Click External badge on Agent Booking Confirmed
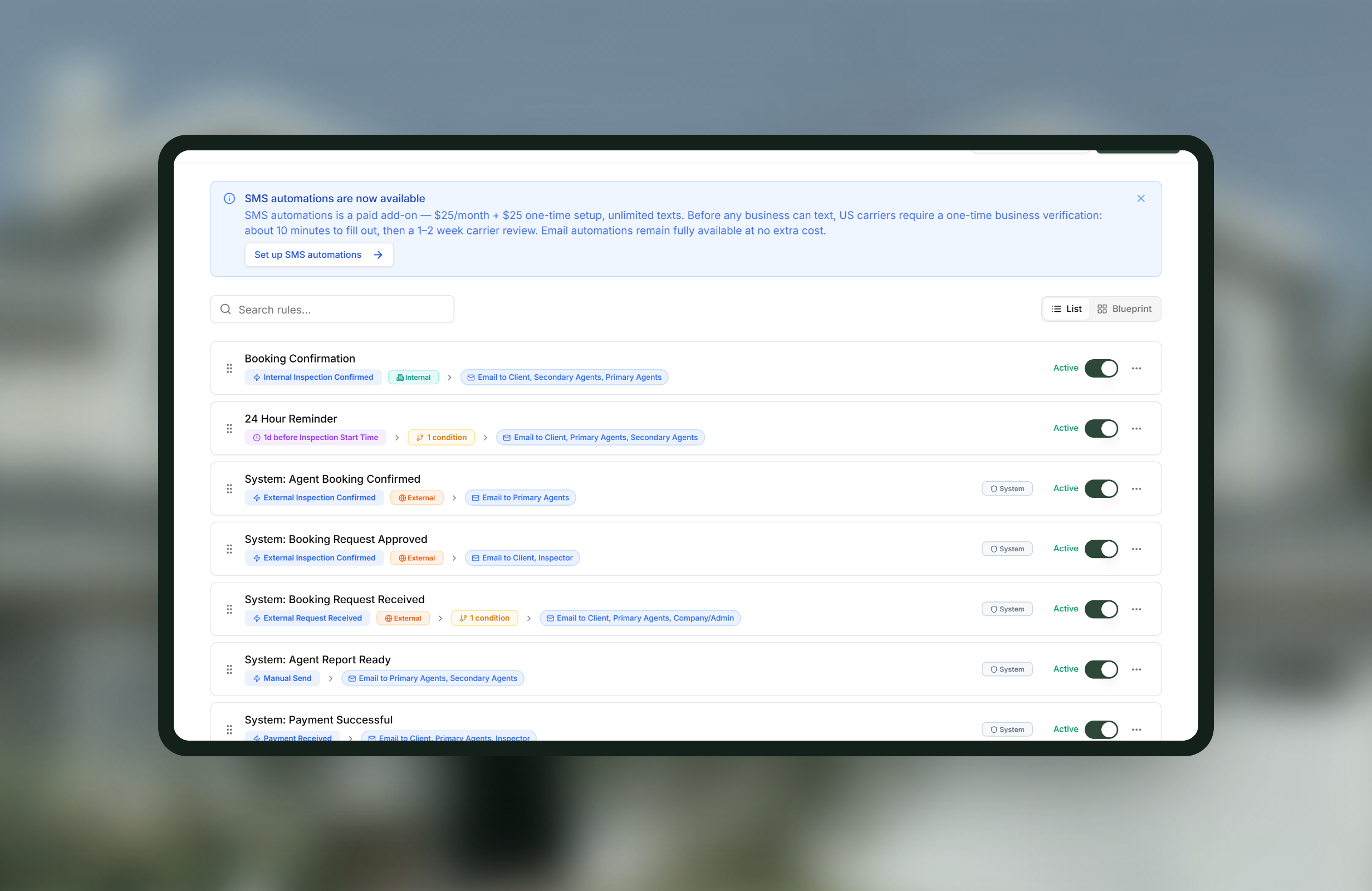This screenshot has height=891, width=1372. tap(417, 498)
